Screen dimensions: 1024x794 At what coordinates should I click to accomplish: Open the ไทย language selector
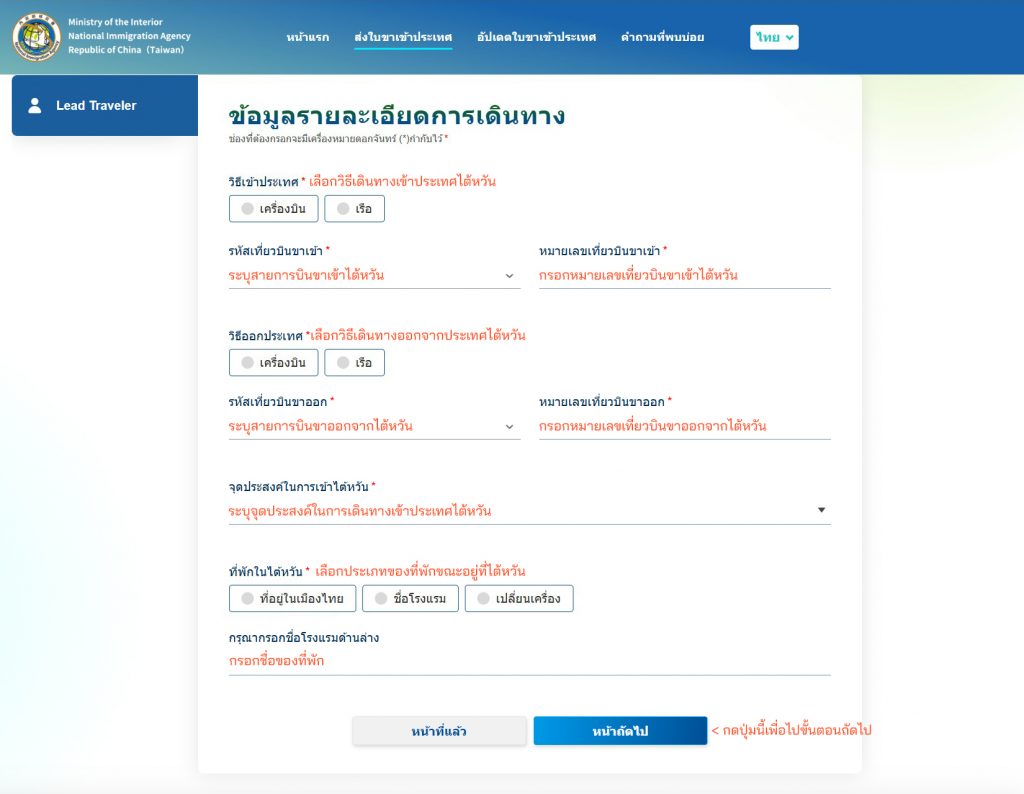[774, 37]
